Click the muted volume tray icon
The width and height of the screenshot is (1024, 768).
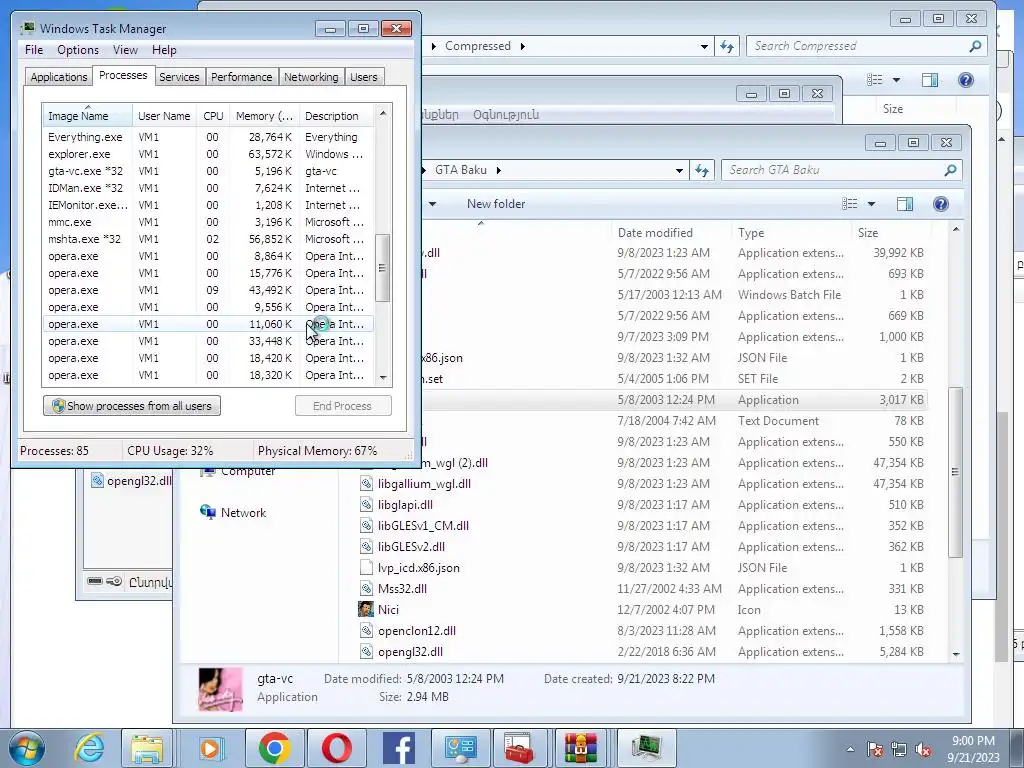click(923, 749)
